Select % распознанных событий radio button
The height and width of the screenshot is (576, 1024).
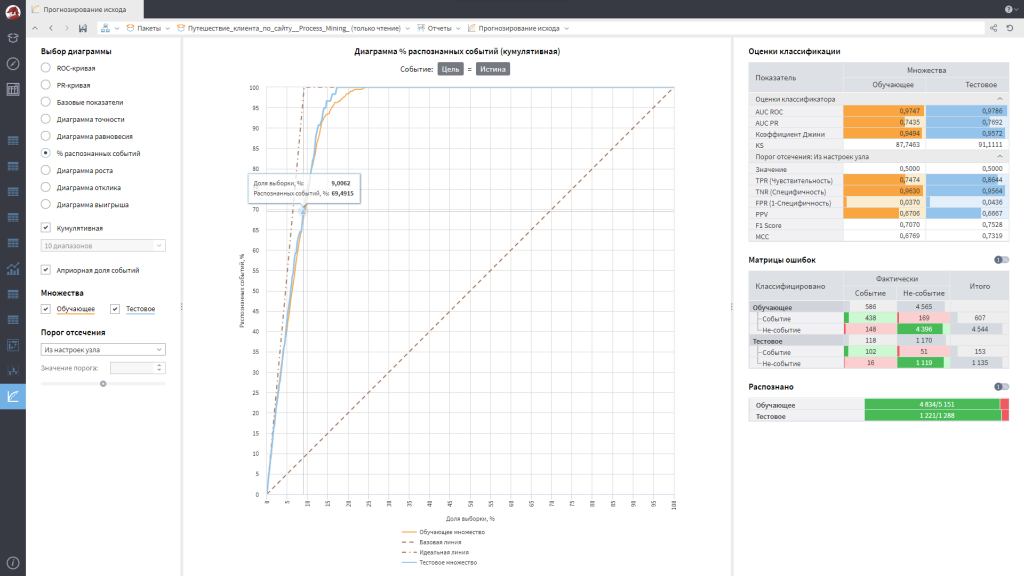tap(46, 153)
